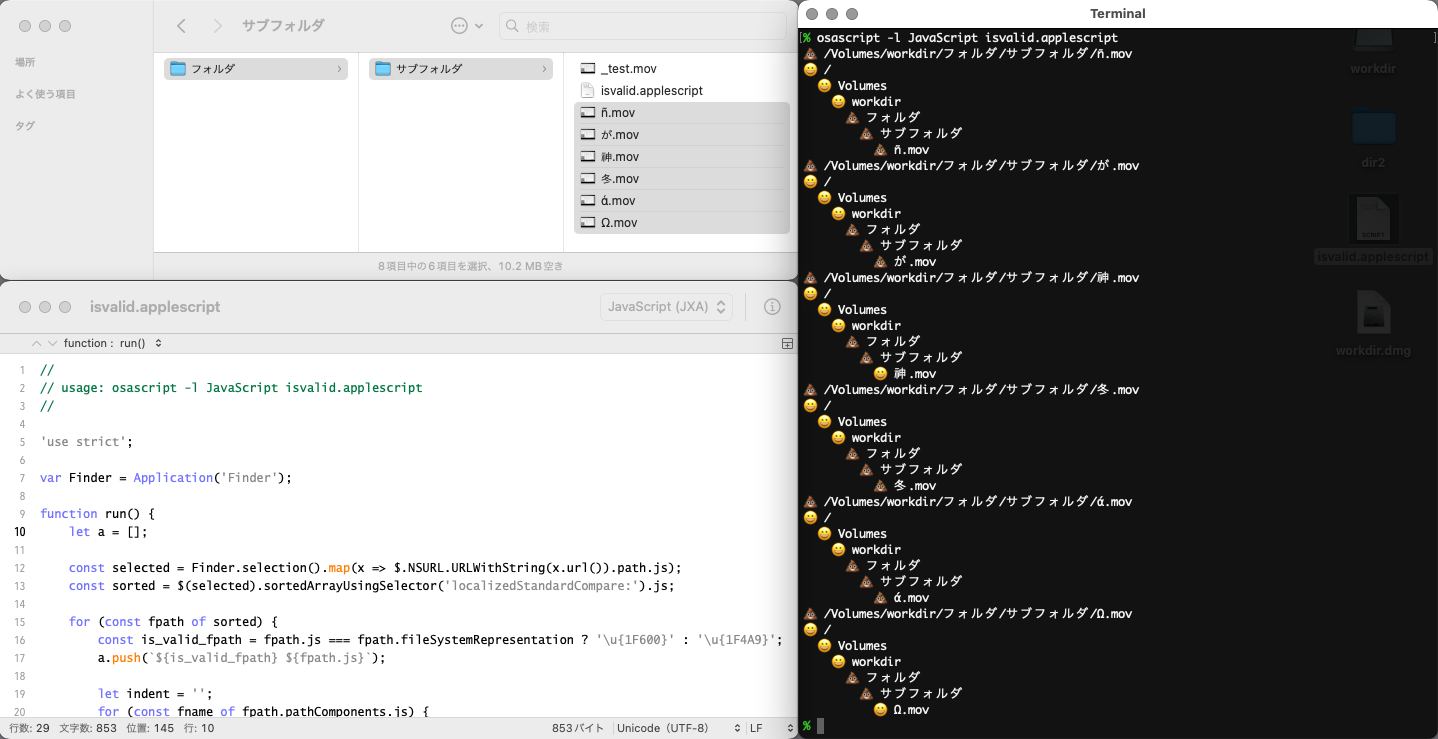Jump to the next function with the down arrow

tap(52, 343)
